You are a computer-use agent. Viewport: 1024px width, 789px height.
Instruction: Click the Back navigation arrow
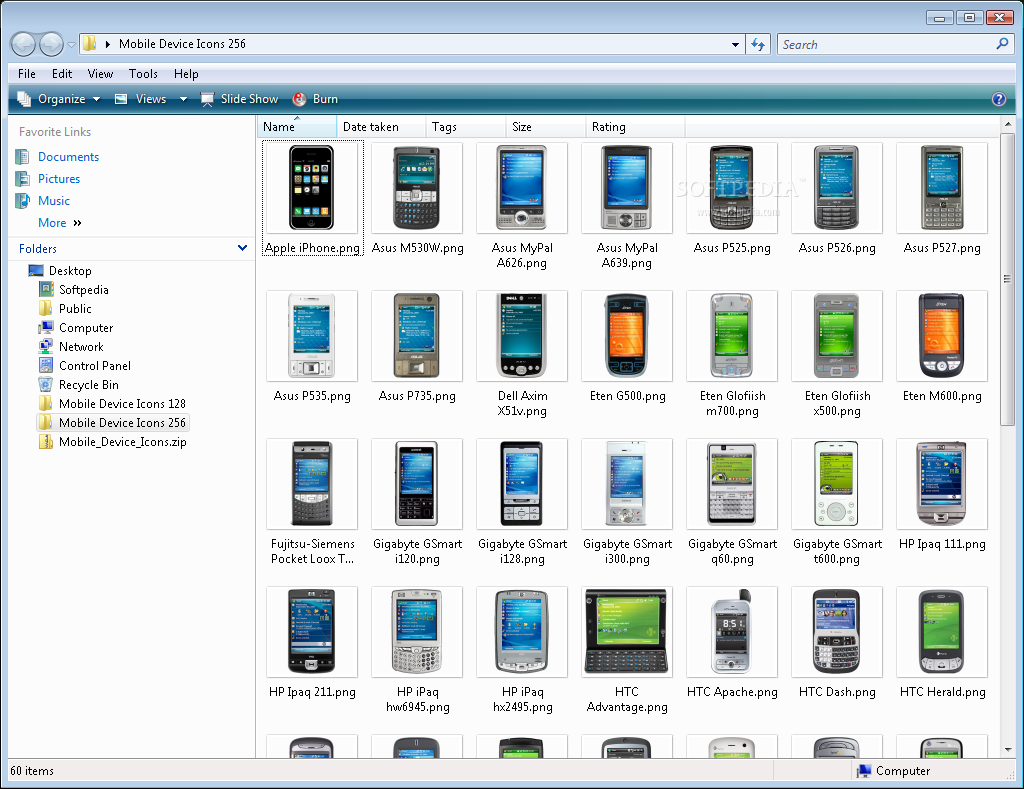point(24,44)
